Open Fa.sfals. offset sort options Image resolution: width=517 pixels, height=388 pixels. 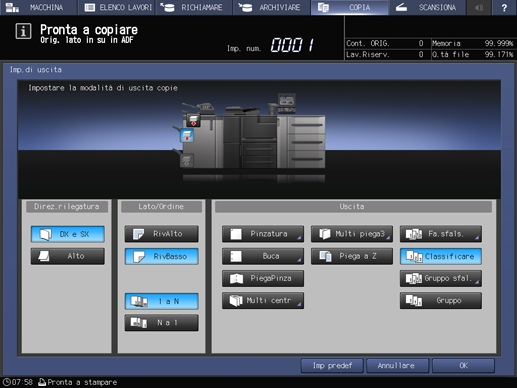coord(441,234)
